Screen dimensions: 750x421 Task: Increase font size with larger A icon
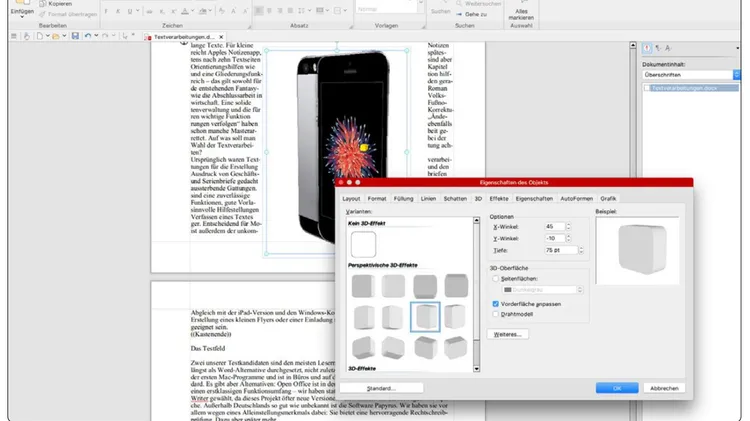(x=233, y=11)
